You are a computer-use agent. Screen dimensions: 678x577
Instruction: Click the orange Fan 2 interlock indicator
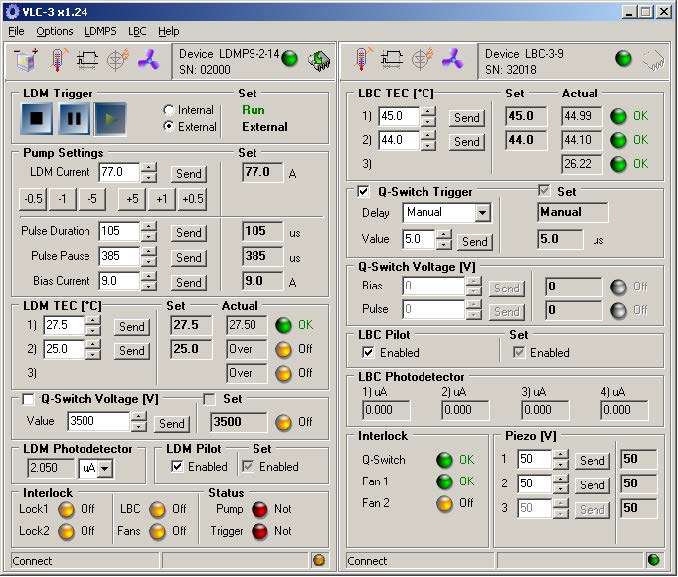[444, 503]
